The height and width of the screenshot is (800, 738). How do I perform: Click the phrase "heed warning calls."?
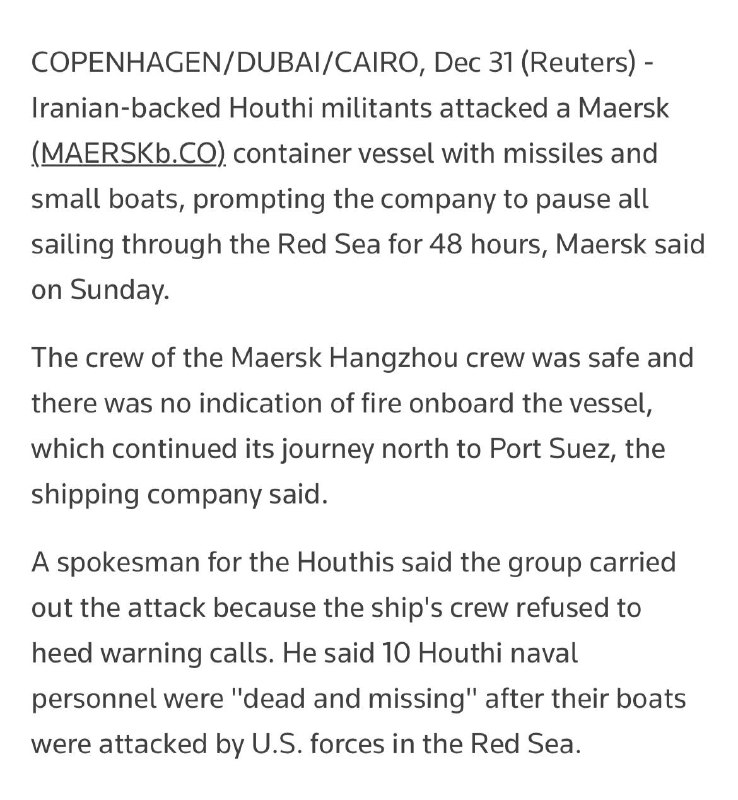pos(156,652)
